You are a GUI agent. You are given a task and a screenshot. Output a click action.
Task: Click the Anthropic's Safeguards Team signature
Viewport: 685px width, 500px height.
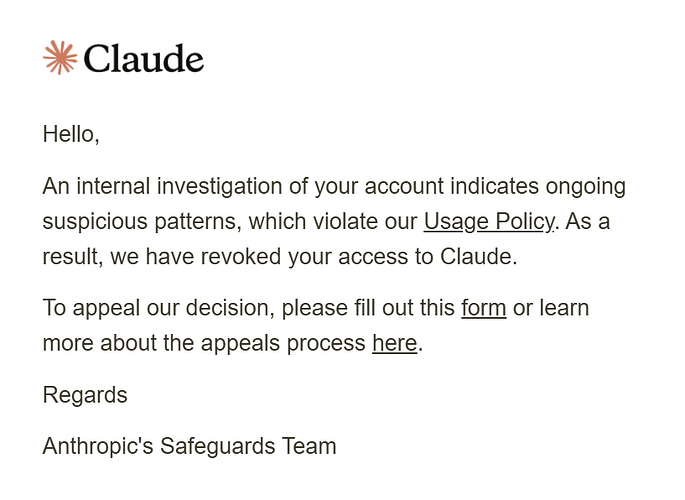(x=189, y=446)
